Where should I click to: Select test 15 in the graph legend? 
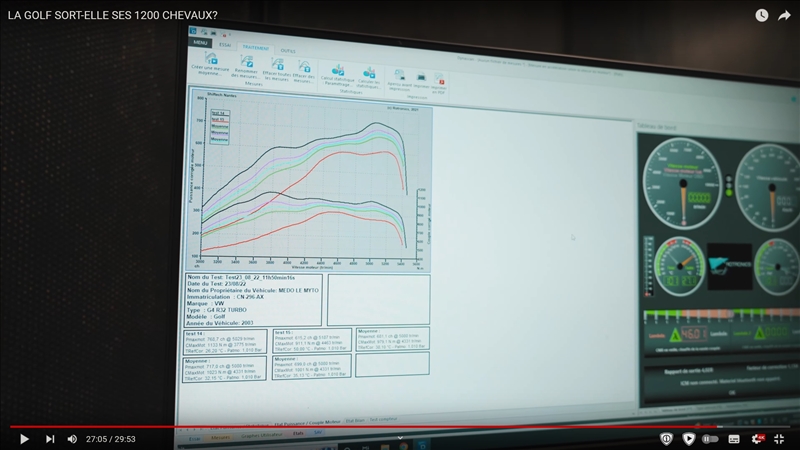[220, 119]
